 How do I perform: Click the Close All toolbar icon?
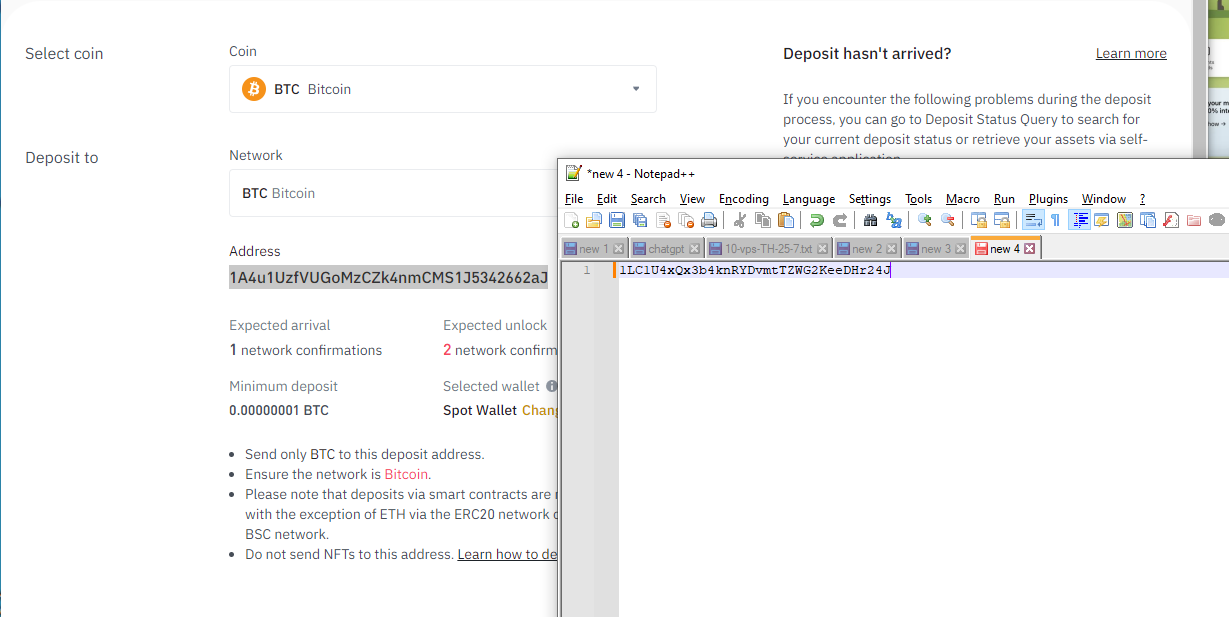pos(686,220)
